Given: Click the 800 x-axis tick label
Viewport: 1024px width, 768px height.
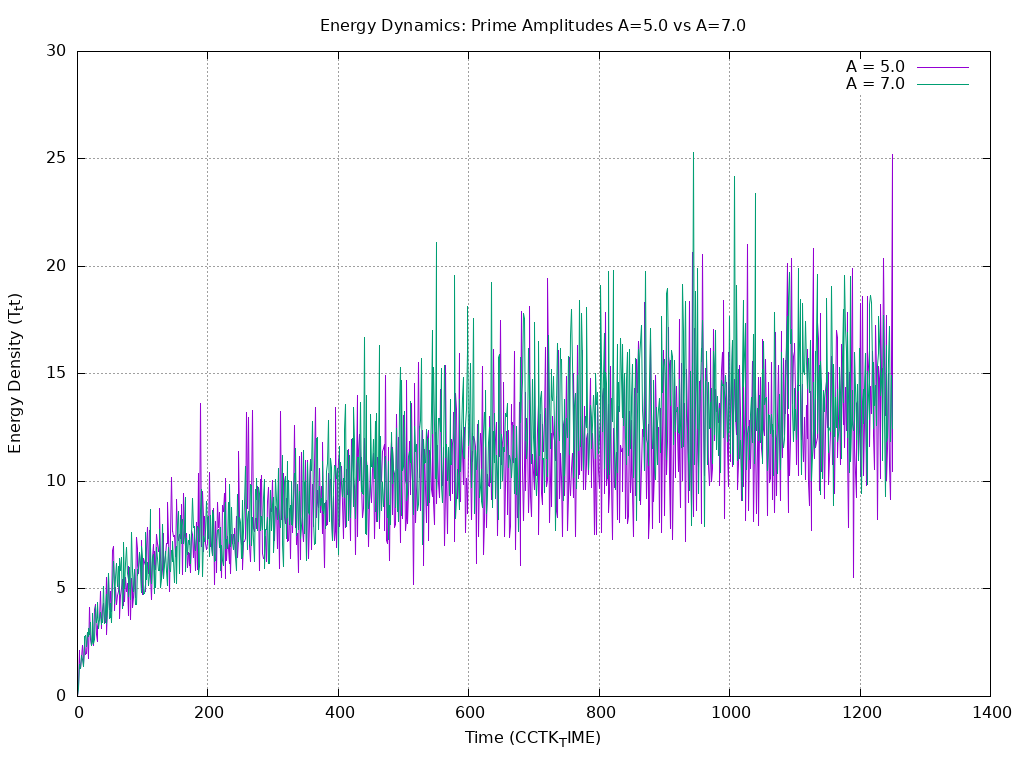Looking at the screenshot, I should (599, 713).
